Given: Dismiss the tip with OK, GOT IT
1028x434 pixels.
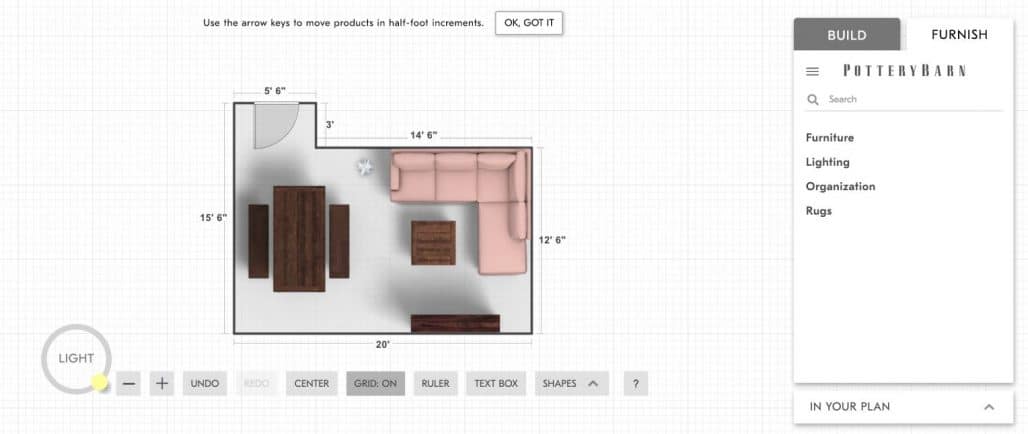Looking at the screenshot, I should click(x=529, y=23).
